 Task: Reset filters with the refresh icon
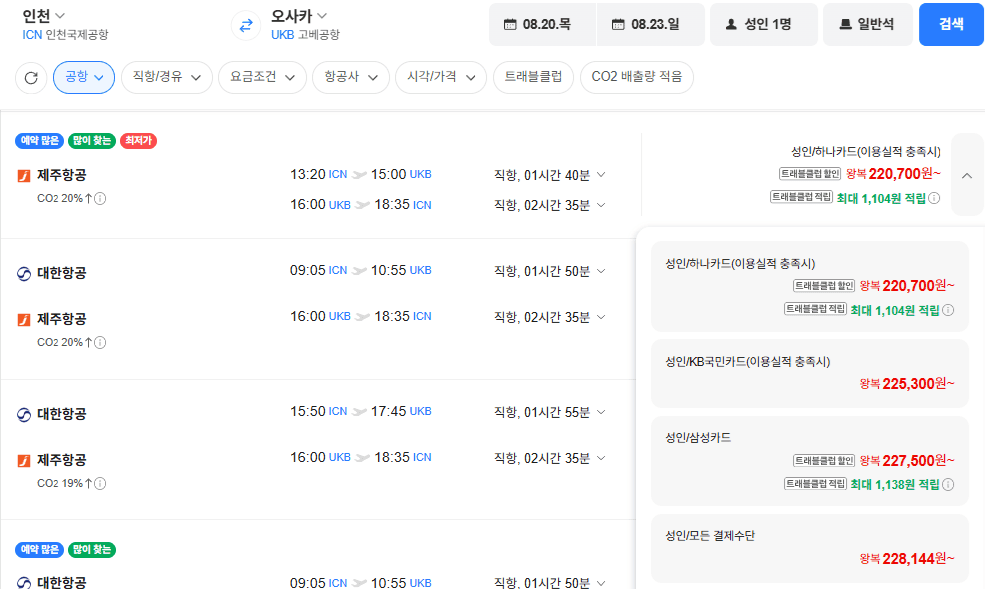coord(31,78)
